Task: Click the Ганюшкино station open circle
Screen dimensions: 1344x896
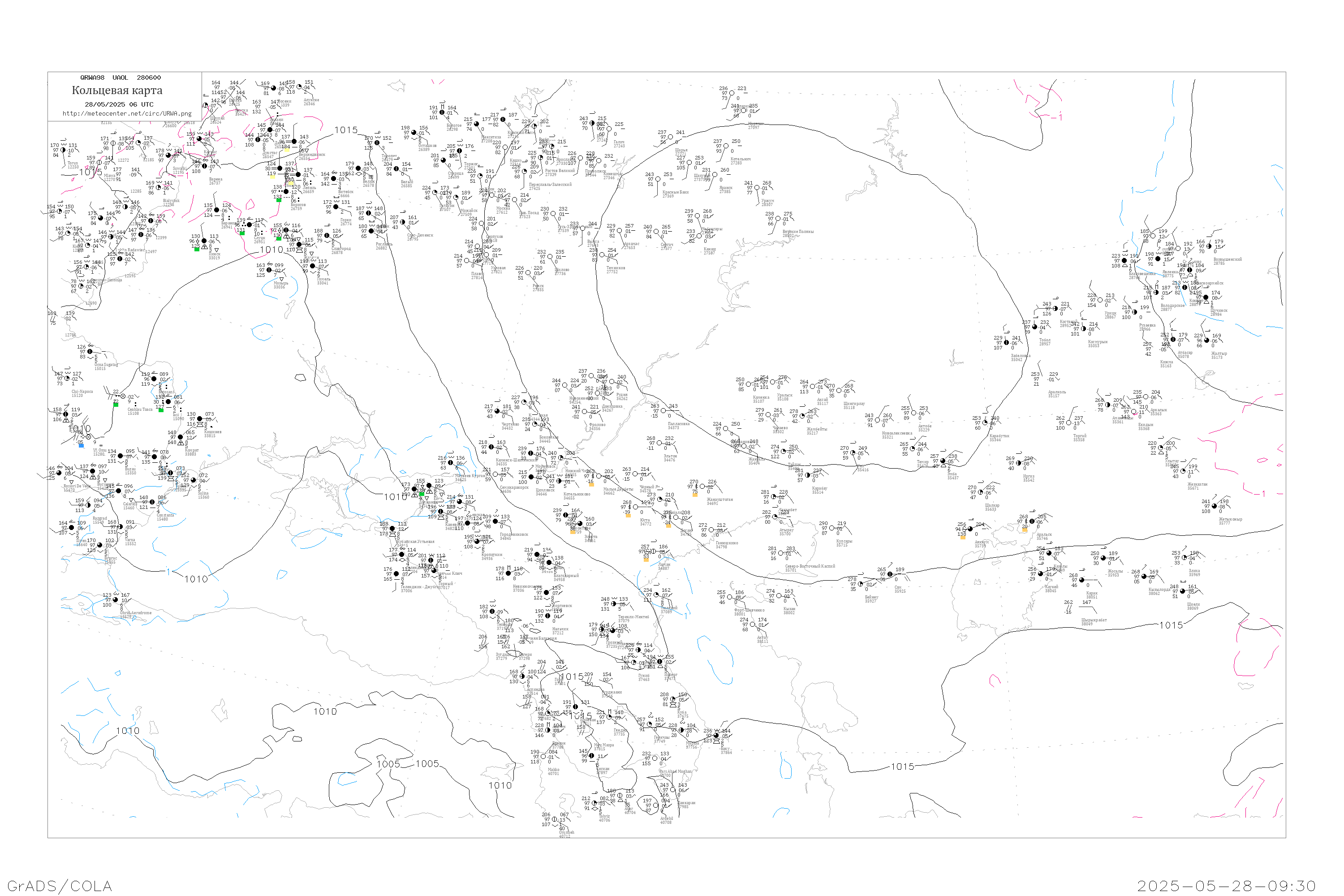Action: [711, 530]
